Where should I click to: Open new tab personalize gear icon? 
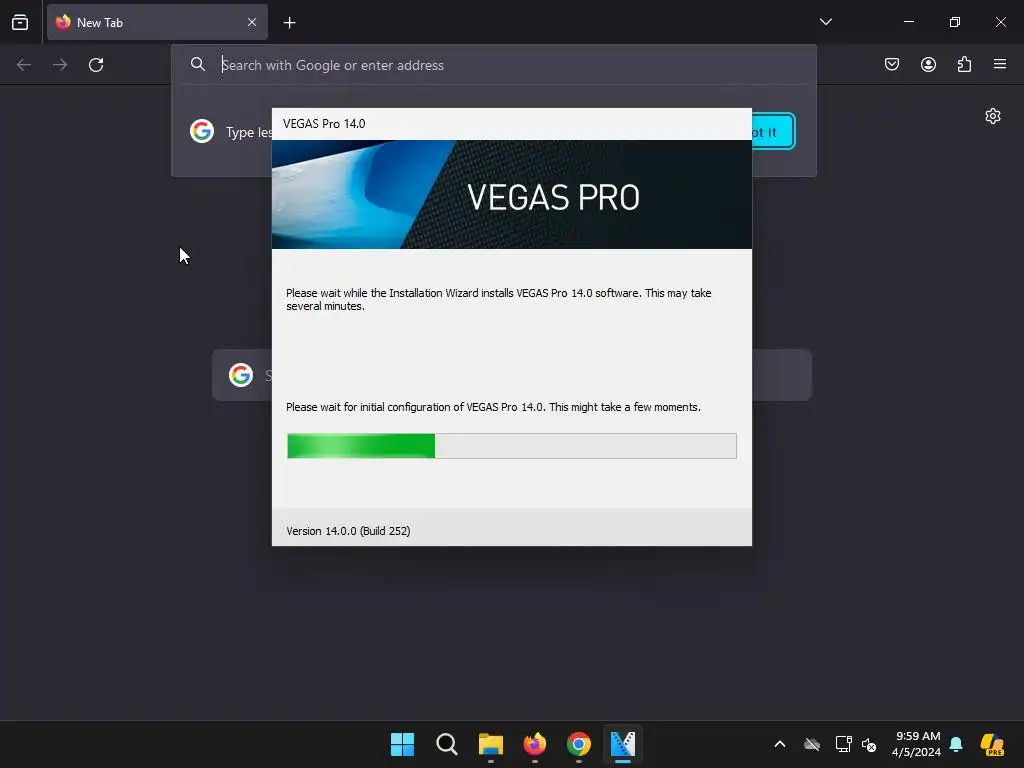(x=993, y=116)
